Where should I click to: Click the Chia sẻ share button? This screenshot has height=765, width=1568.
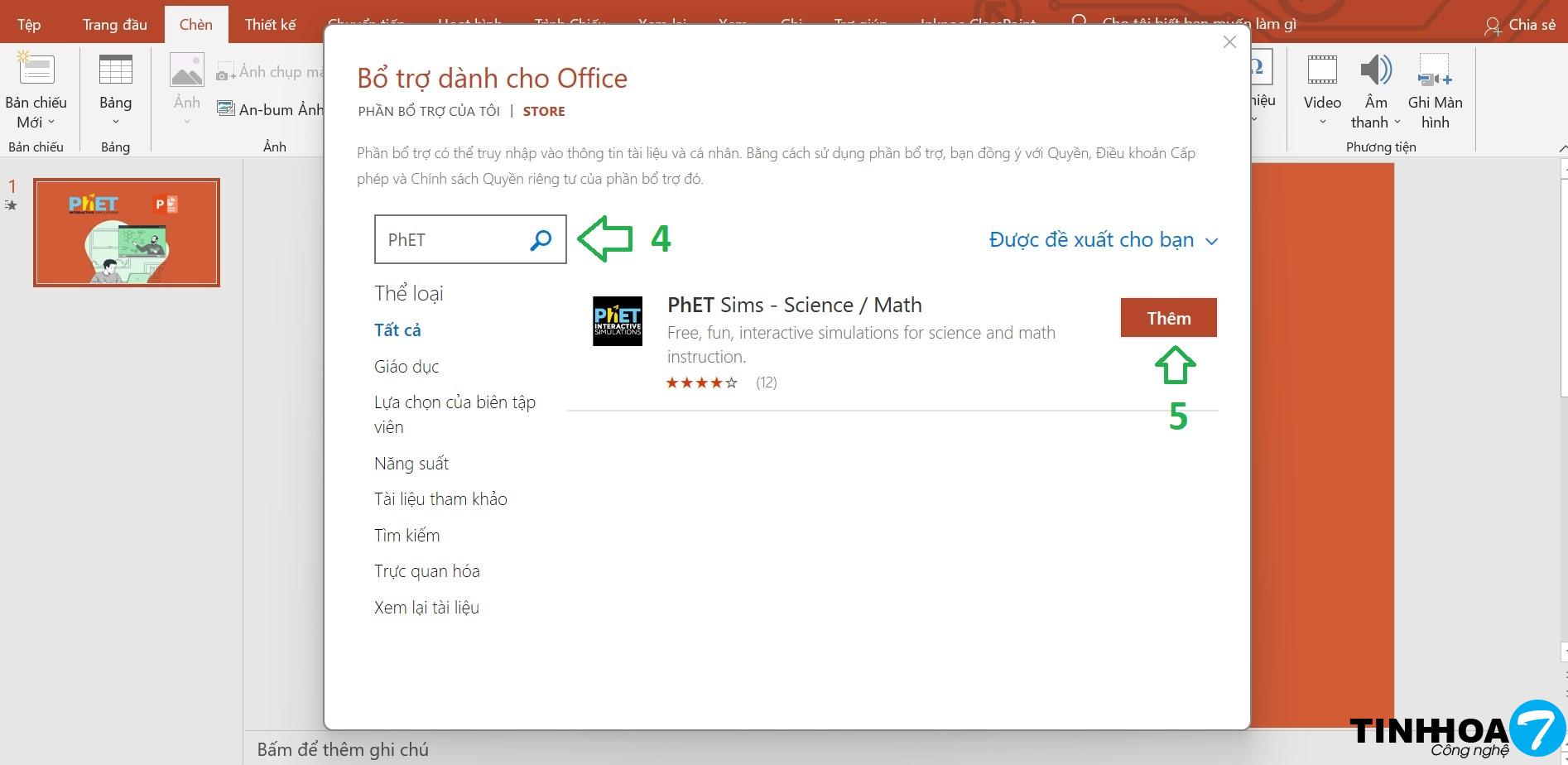(1520, 25)
